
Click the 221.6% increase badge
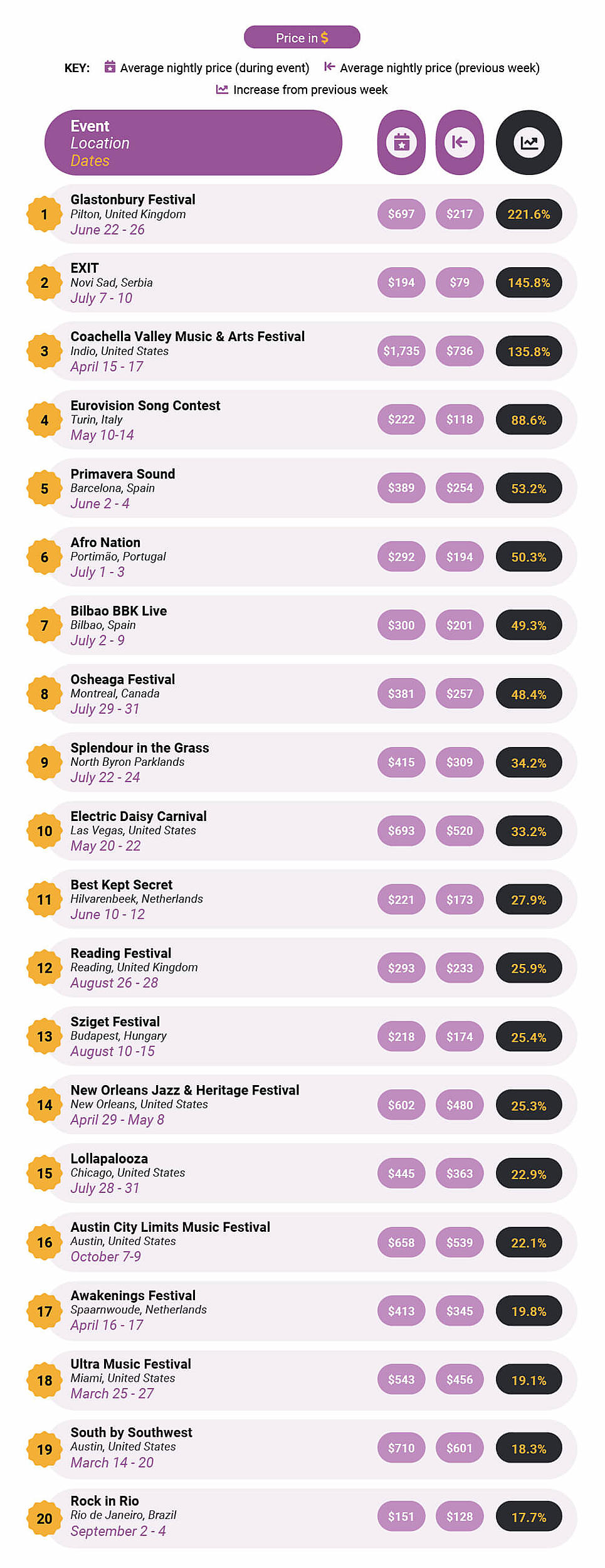coord(529,215)
